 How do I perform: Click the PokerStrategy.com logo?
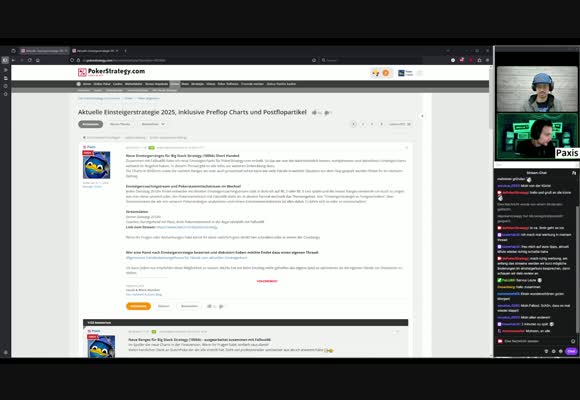click(x=111, y=72)
